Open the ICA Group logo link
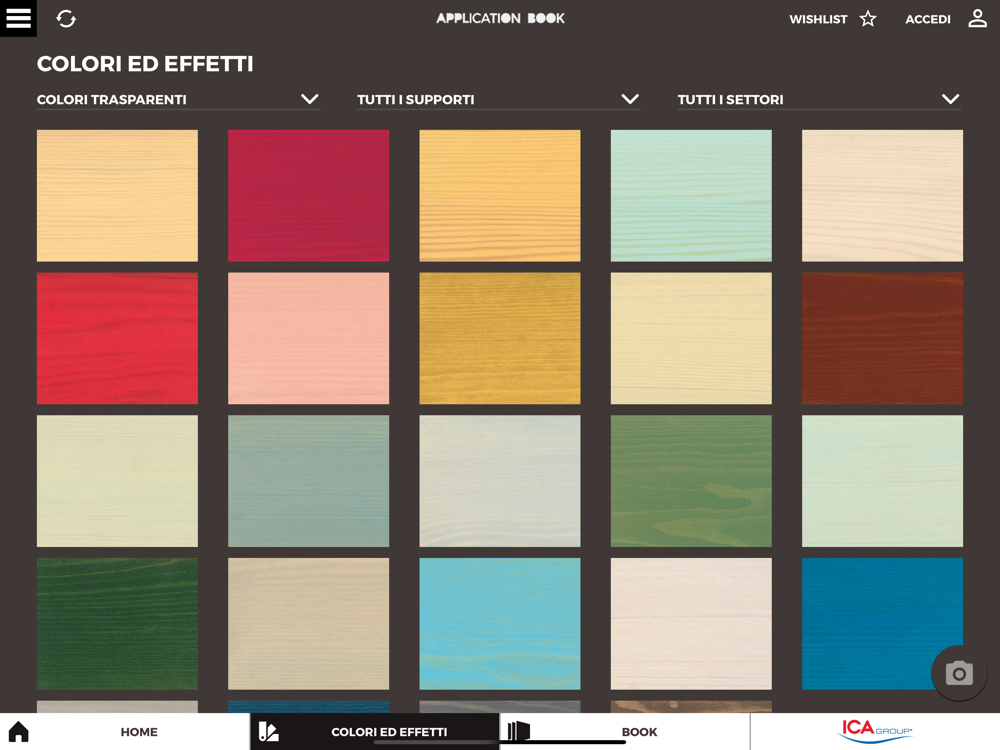 pyautogui.click(x=874, y=732)
